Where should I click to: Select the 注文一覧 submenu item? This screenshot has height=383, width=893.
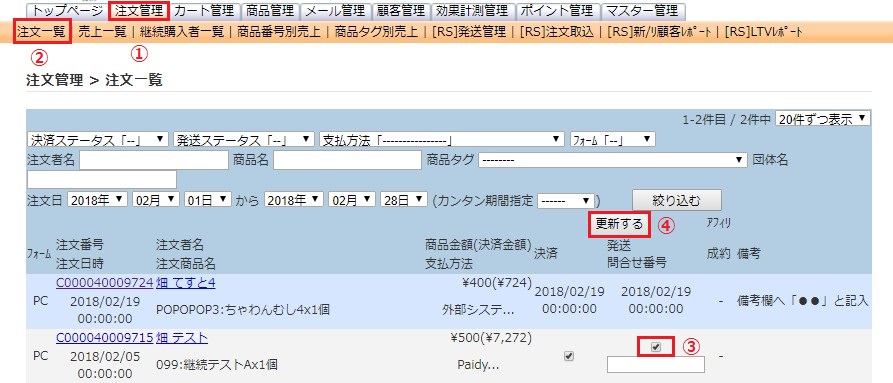tap(41, 32)
